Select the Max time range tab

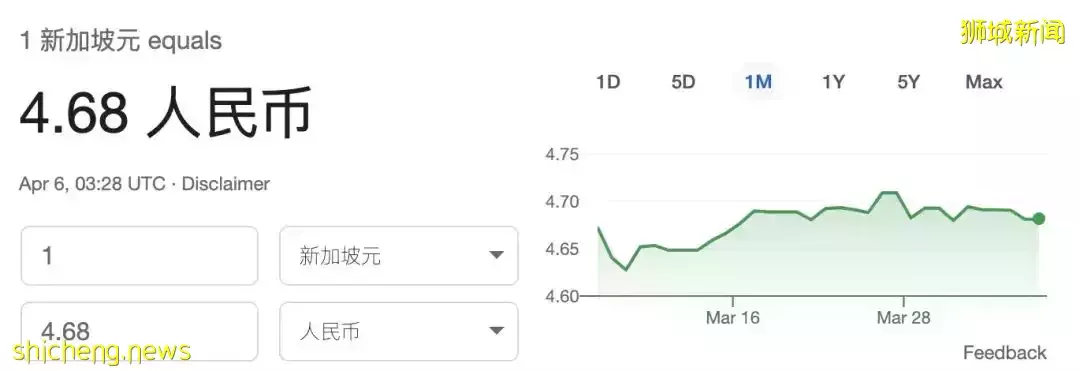pyautogui.click(x=984, y=83)
